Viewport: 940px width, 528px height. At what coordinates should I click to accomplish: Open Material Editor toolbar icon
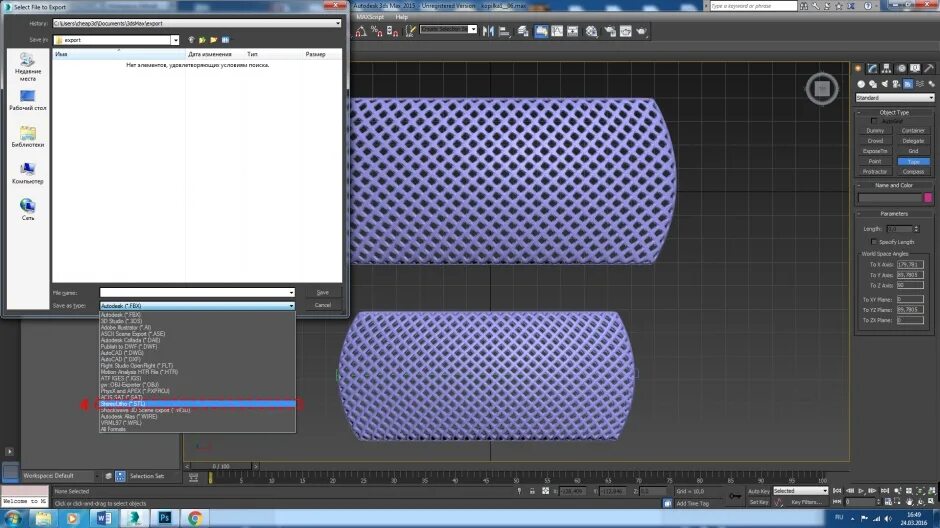(x=592, y=31)
